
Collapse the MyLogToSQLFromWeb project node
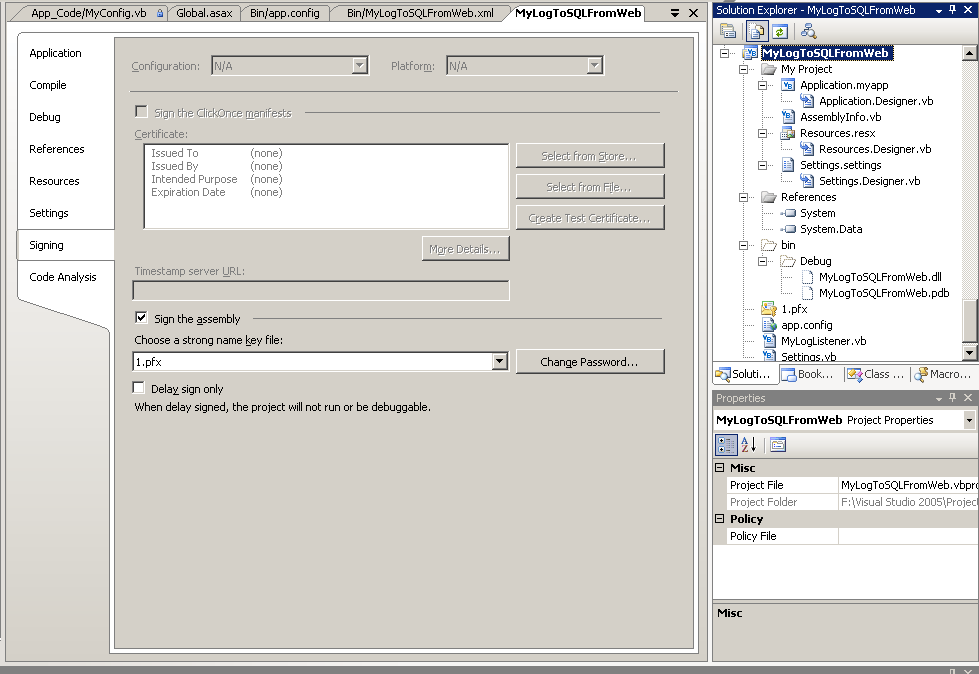pyautogui.click(x=724, y=53)
